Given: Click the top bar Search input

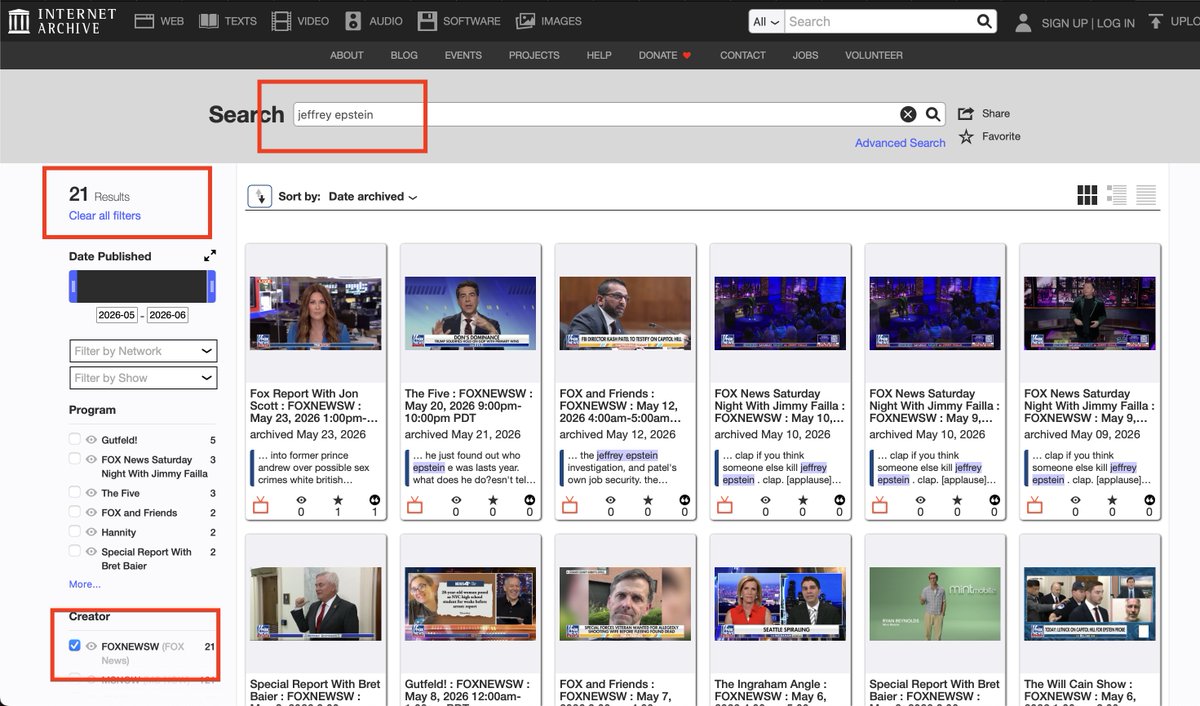Looking at the screenshot, I should pyautogui.click(x=878, y=21).
